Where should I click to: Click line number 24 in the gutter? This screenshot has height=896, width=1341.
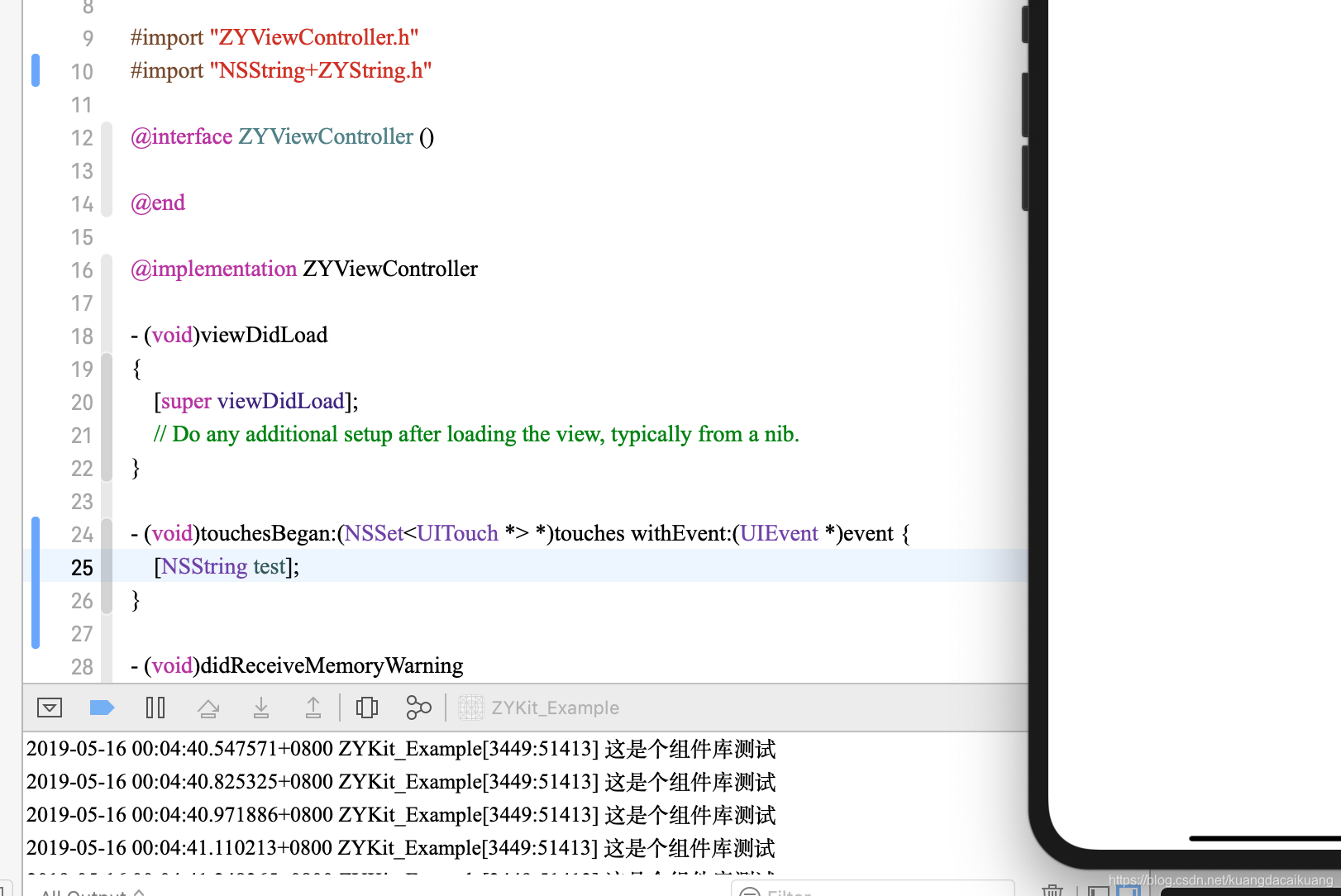(x=82, y=535)
